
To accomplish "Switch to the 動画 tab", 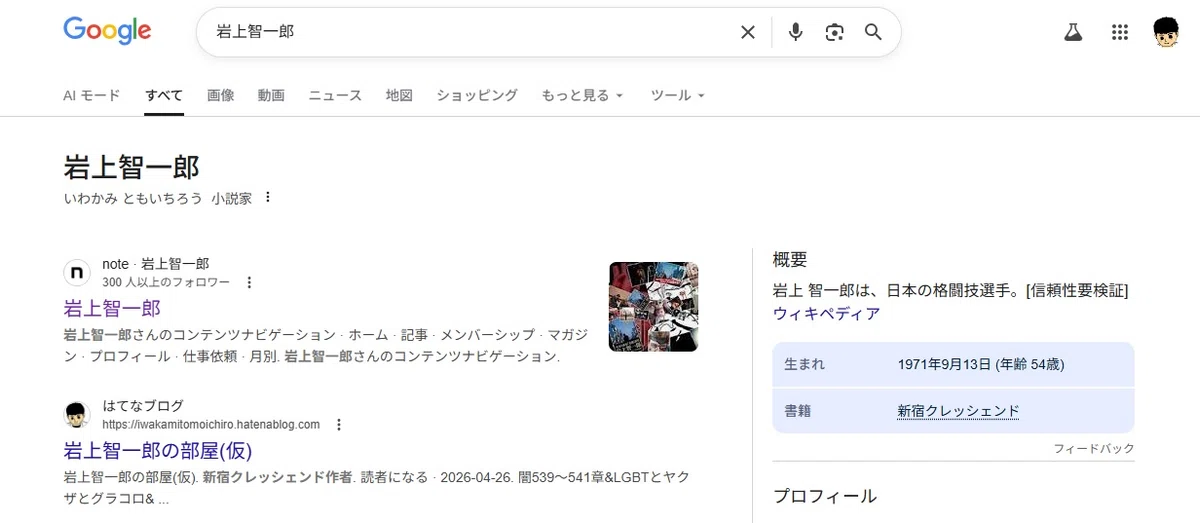I will (x=271, y=96).
